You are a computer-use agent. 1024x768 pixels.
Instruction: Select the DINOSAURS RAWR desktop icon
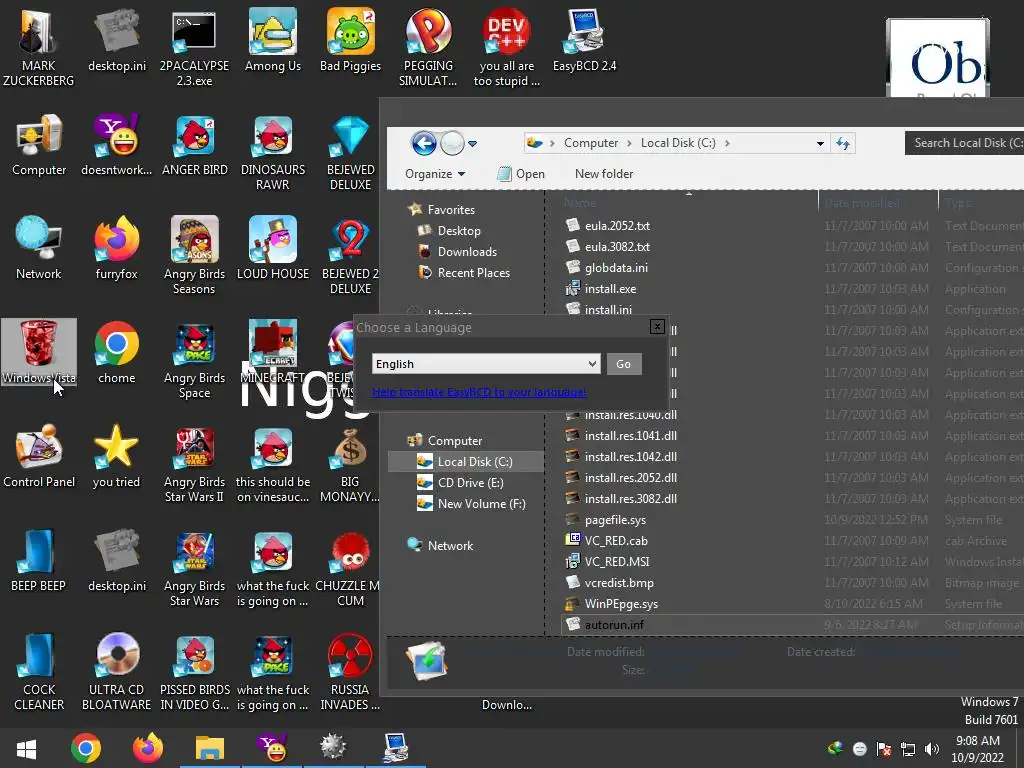(273, 153)
